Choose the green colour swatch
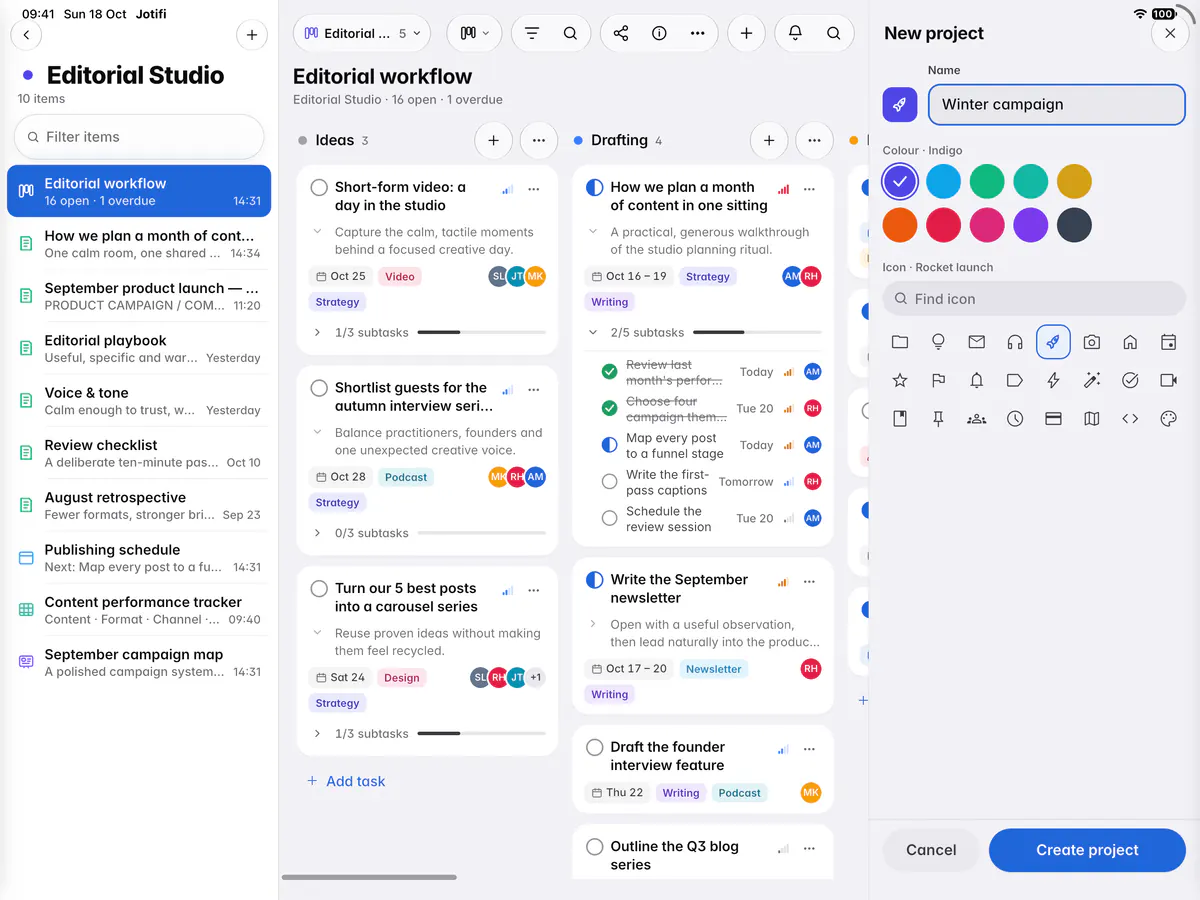Image resolution: width=1200 pixels, height=900 pixels. [986, 182]
